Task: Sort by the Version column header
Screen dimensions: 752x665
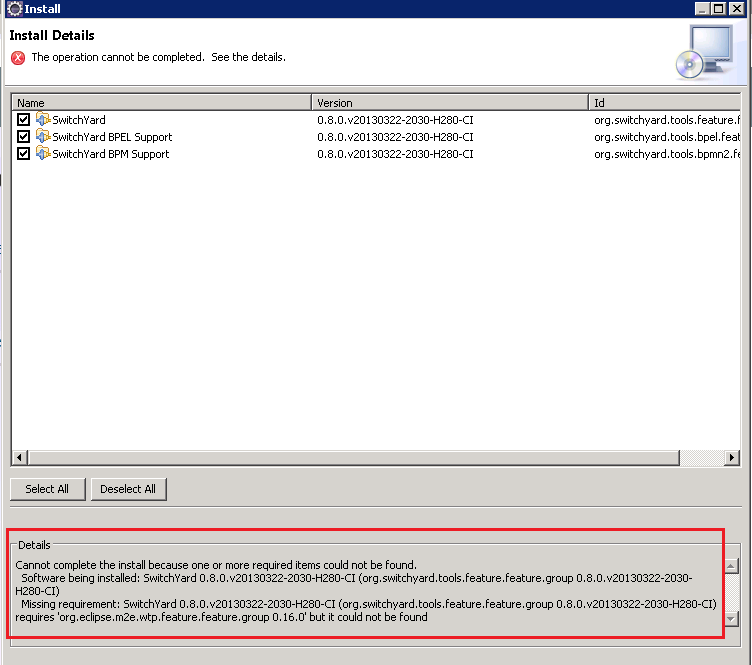Action: [450, 103]
